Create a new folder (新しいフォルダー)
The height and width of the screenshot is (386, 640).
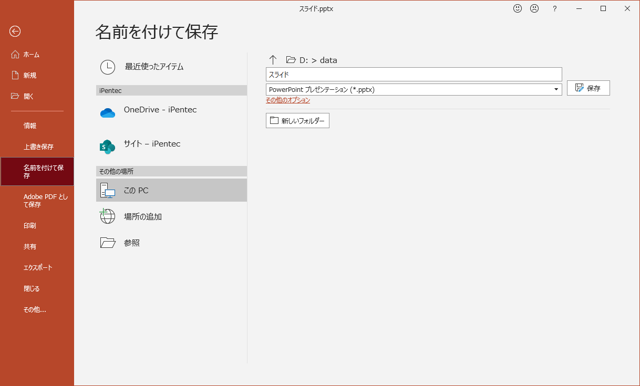[298, 121]
